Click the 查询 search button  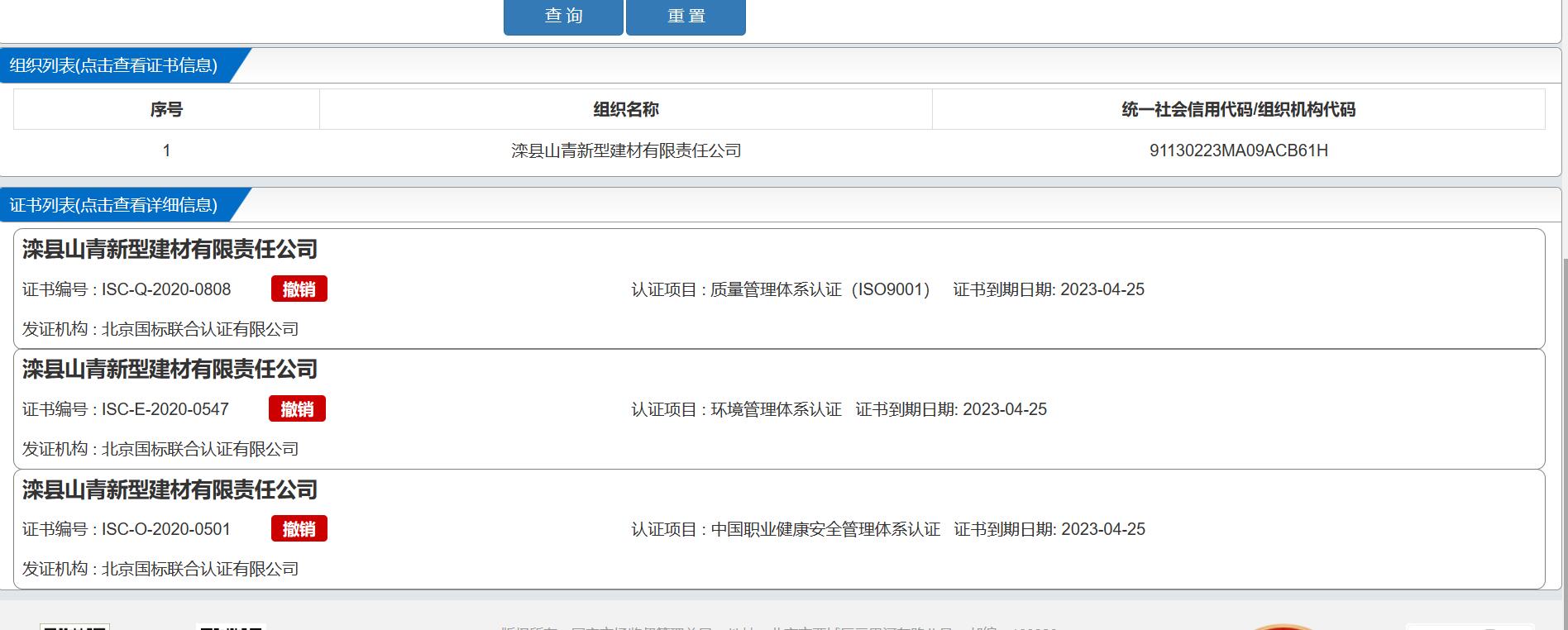[x=563, y=17]
